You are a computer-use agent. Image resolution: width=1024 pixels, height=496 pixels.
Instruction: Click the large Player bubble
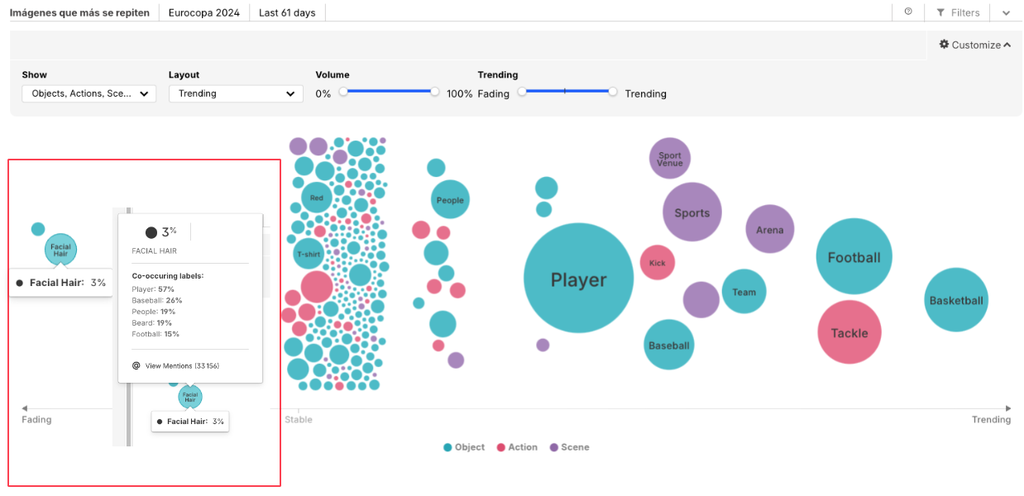pos(578,280)
